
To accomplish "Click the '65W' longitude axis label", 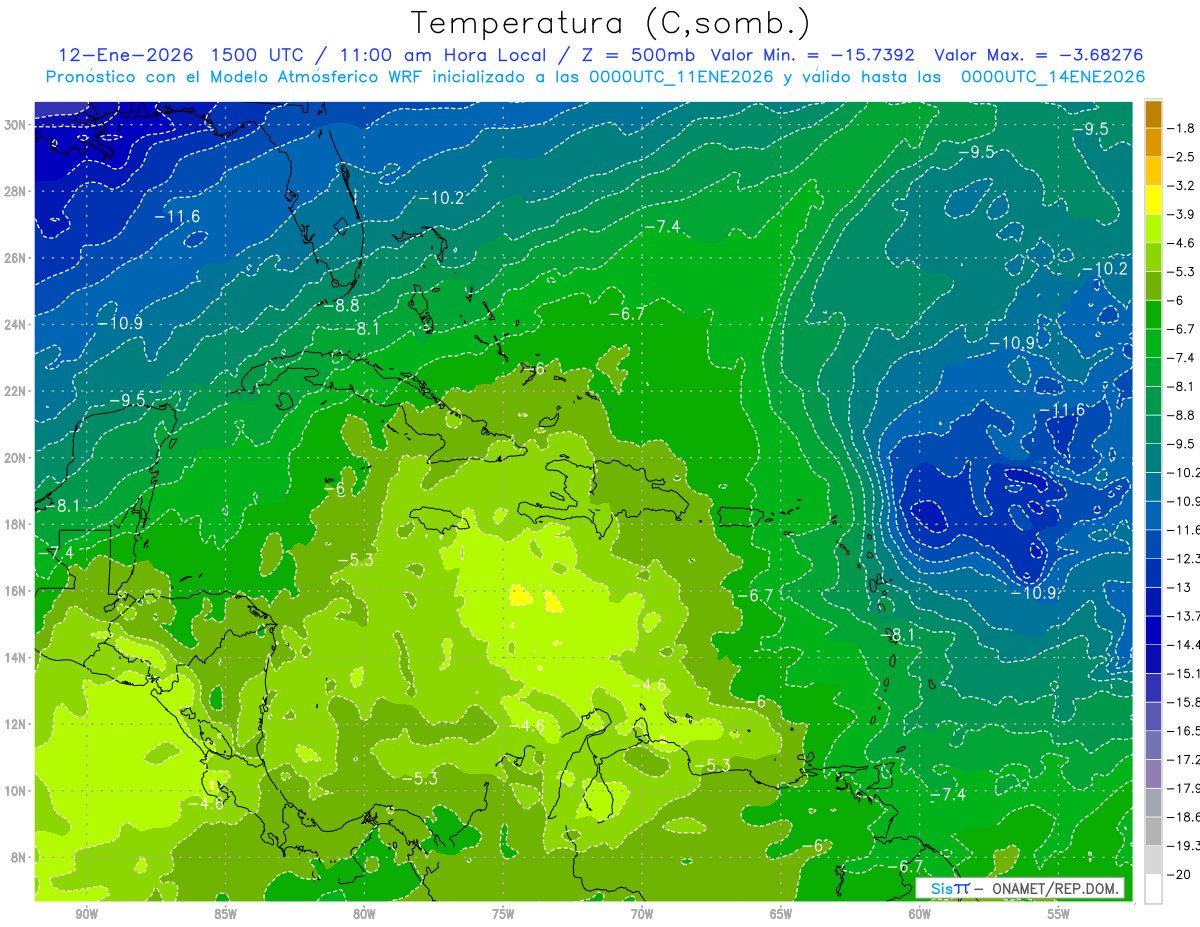I will coord(781,914).
